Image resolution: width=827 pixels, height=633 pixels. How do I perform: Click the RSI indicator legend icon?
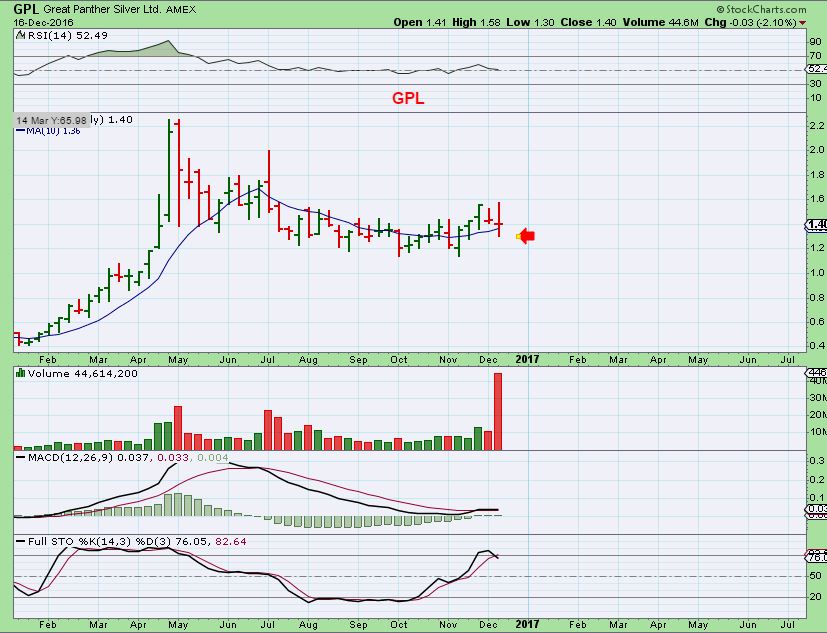point(20,35)
